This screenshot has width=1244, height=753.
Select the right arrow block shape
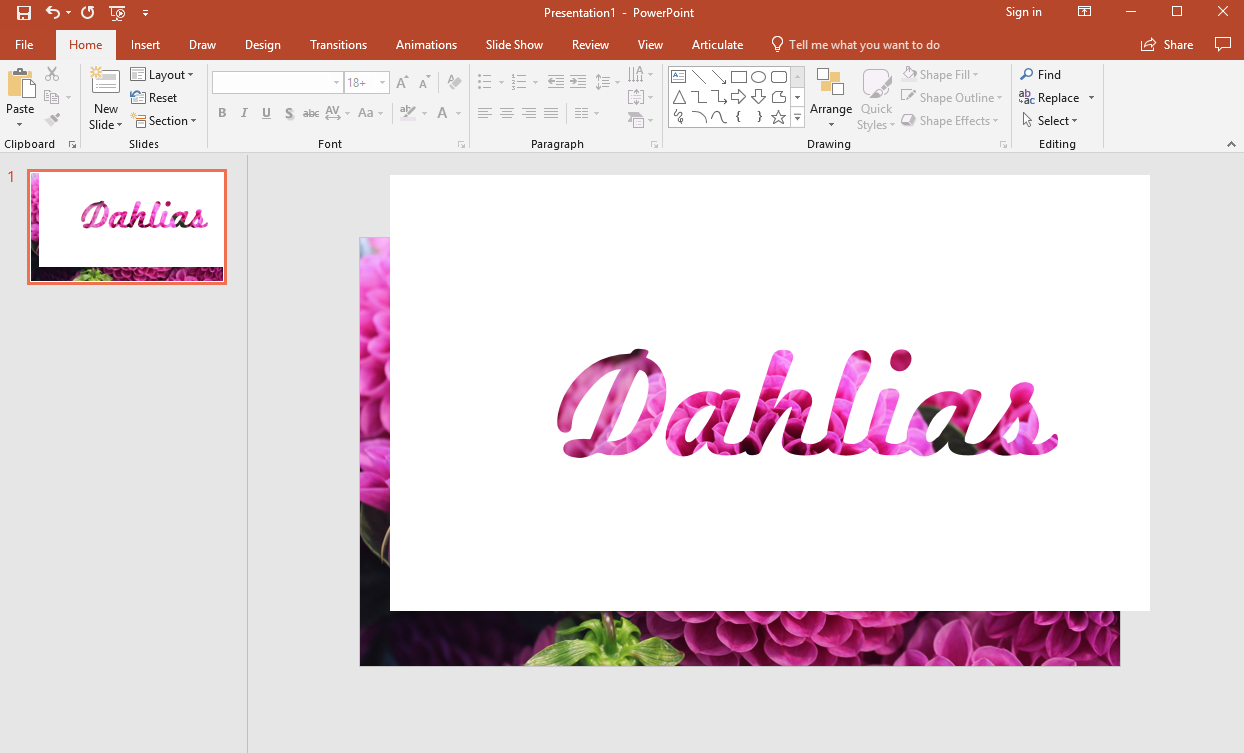(738, 97)
